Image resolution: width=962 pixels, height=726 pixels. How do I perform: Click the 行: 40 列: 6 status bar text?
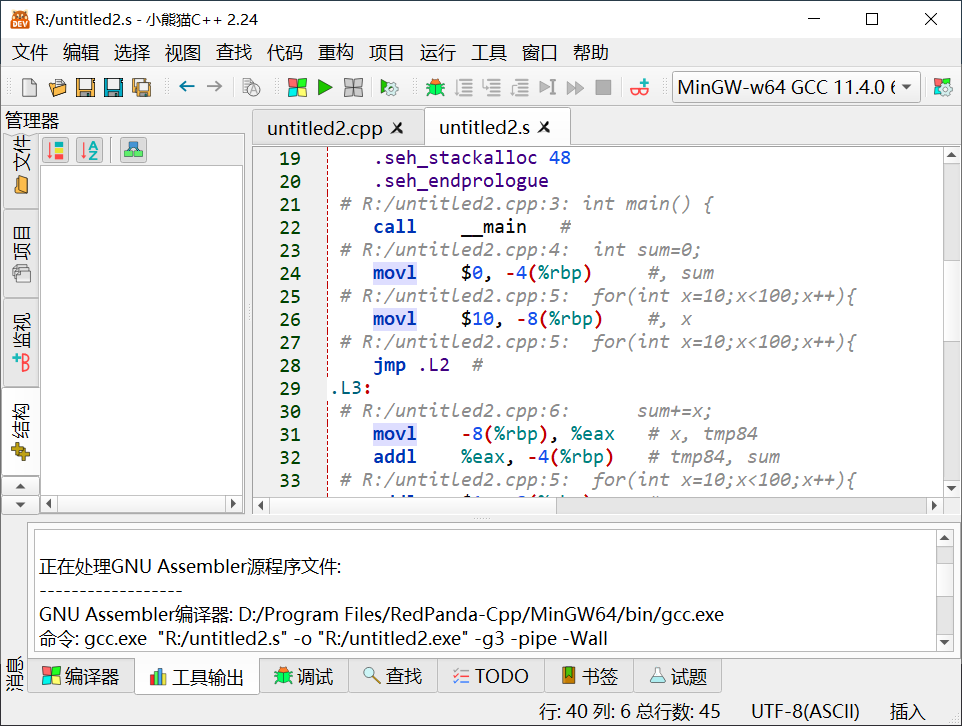(x=584, y=711)
